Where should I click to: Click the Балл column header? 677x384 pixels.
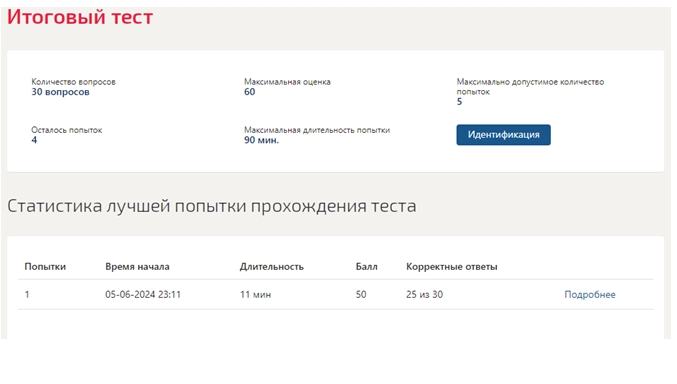[367, 267]
